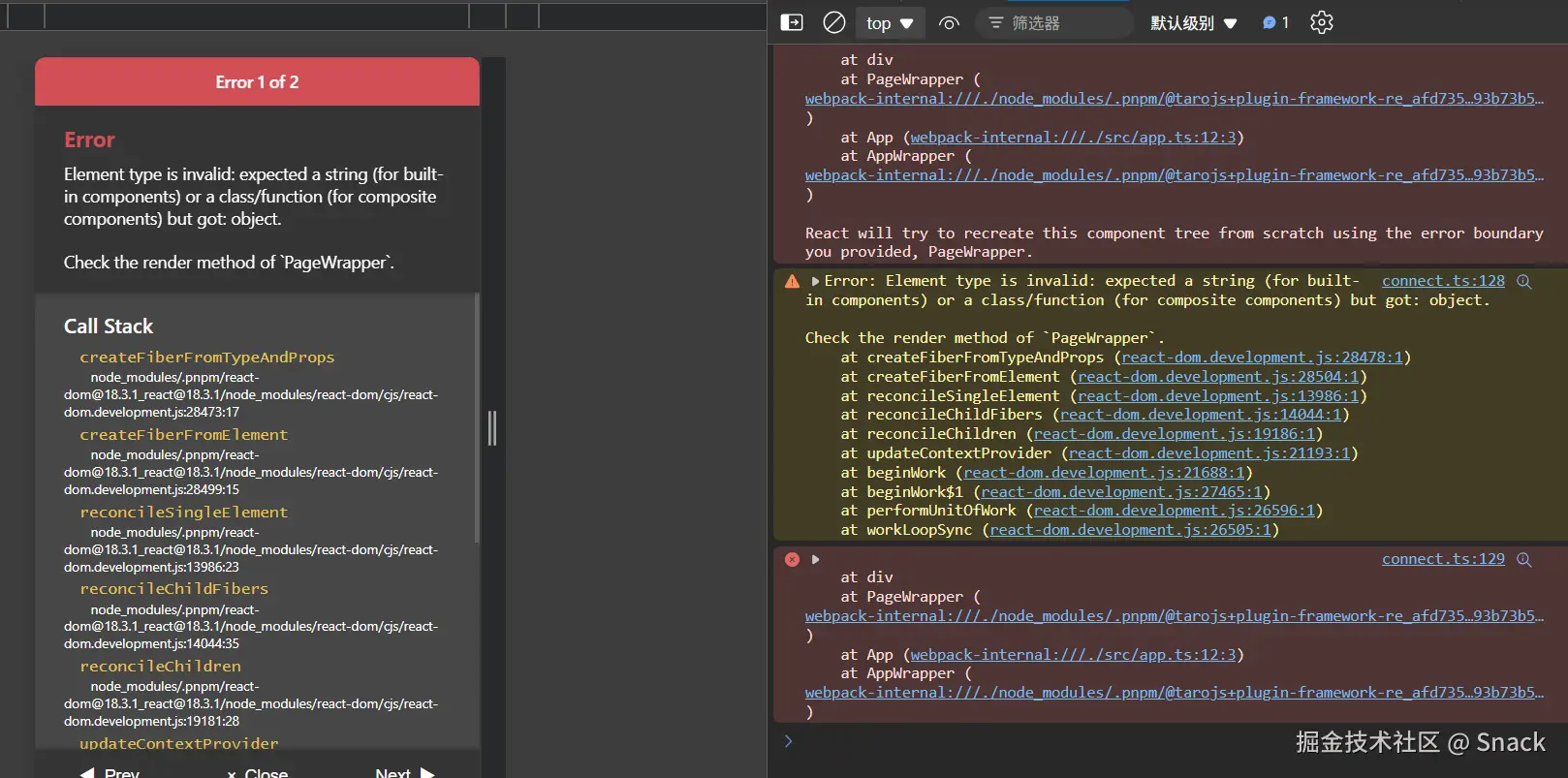Open react-dom.development.js:14044:1 link
The image size is (1568, 778).
[1201, 415]
